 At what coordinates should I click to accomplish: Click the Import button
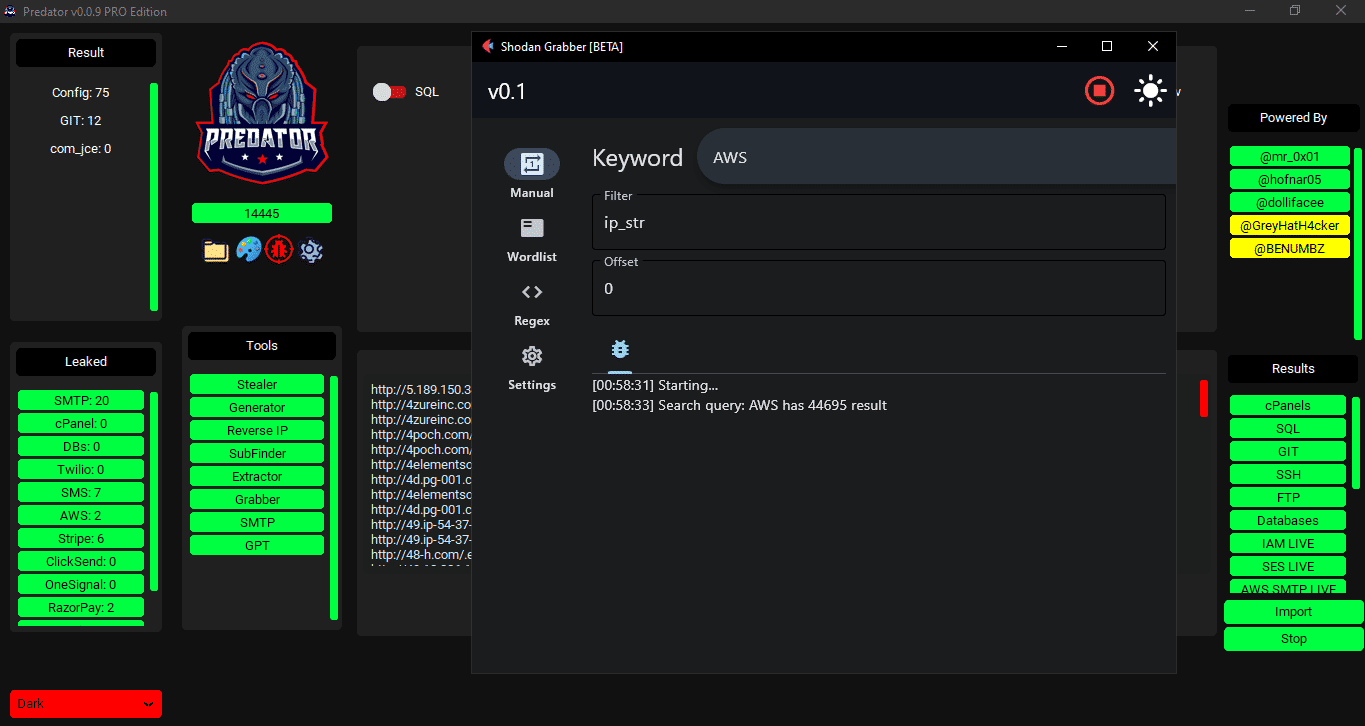(x=1293, y=612)
